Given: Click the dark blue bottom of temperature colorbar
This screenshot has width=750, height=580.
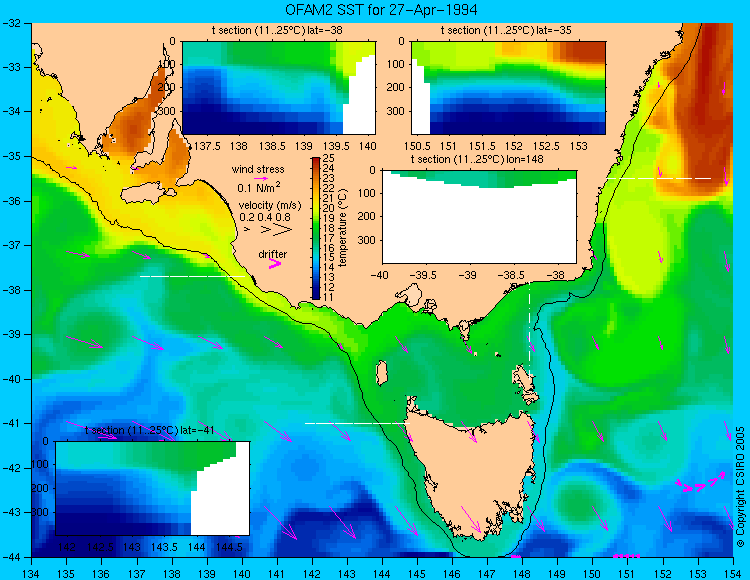Looking at the screenshot, I should (316, 295).
